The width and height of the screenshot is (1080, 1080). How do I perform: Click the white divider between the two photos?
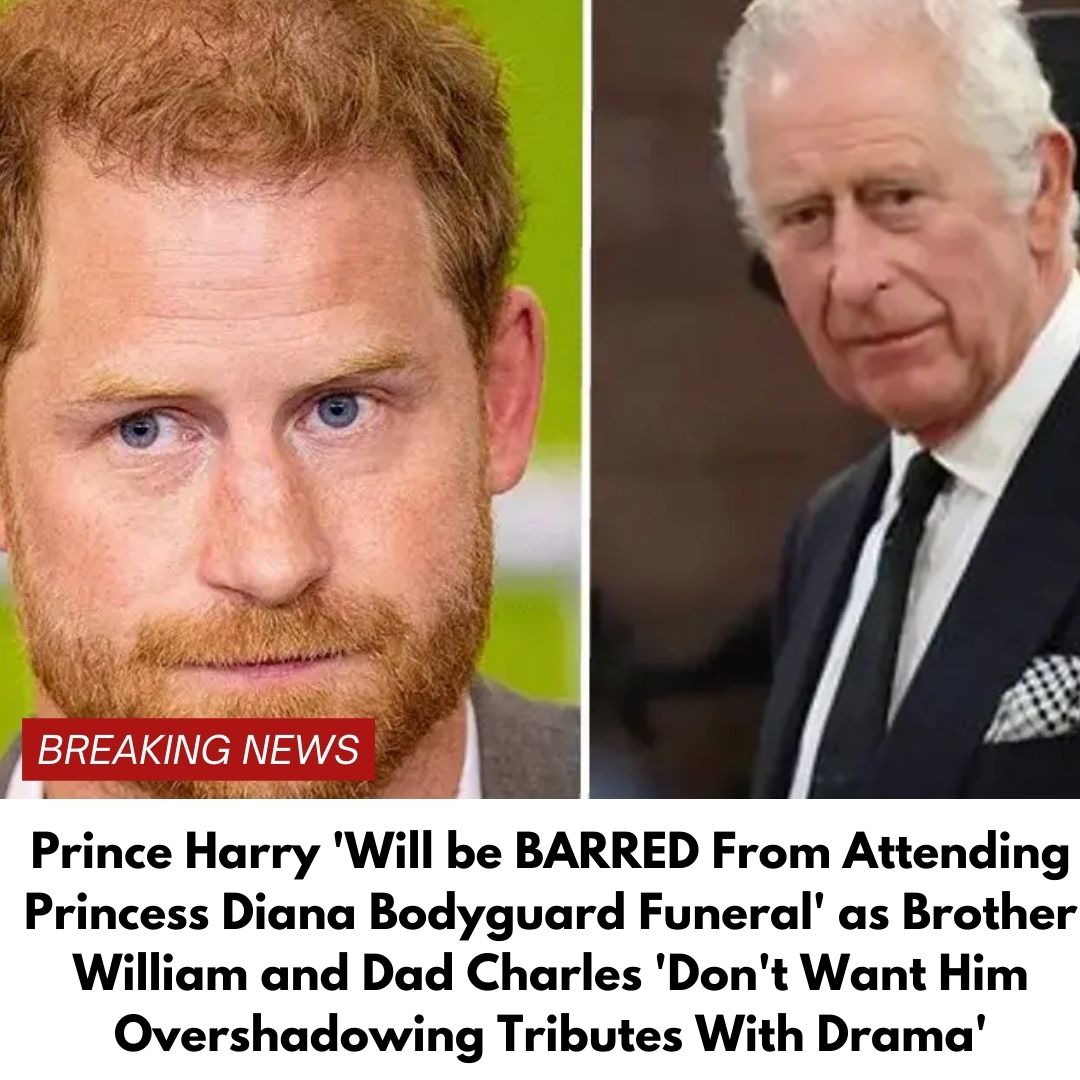585,399
